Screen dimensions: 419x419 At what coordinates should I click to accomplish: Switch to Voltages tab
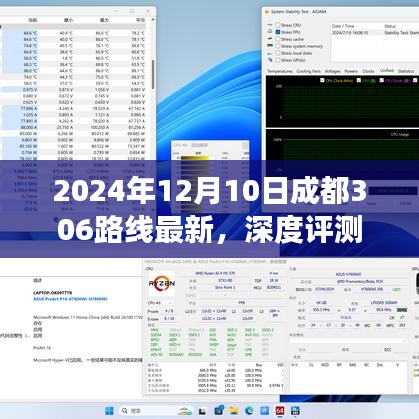332,71
